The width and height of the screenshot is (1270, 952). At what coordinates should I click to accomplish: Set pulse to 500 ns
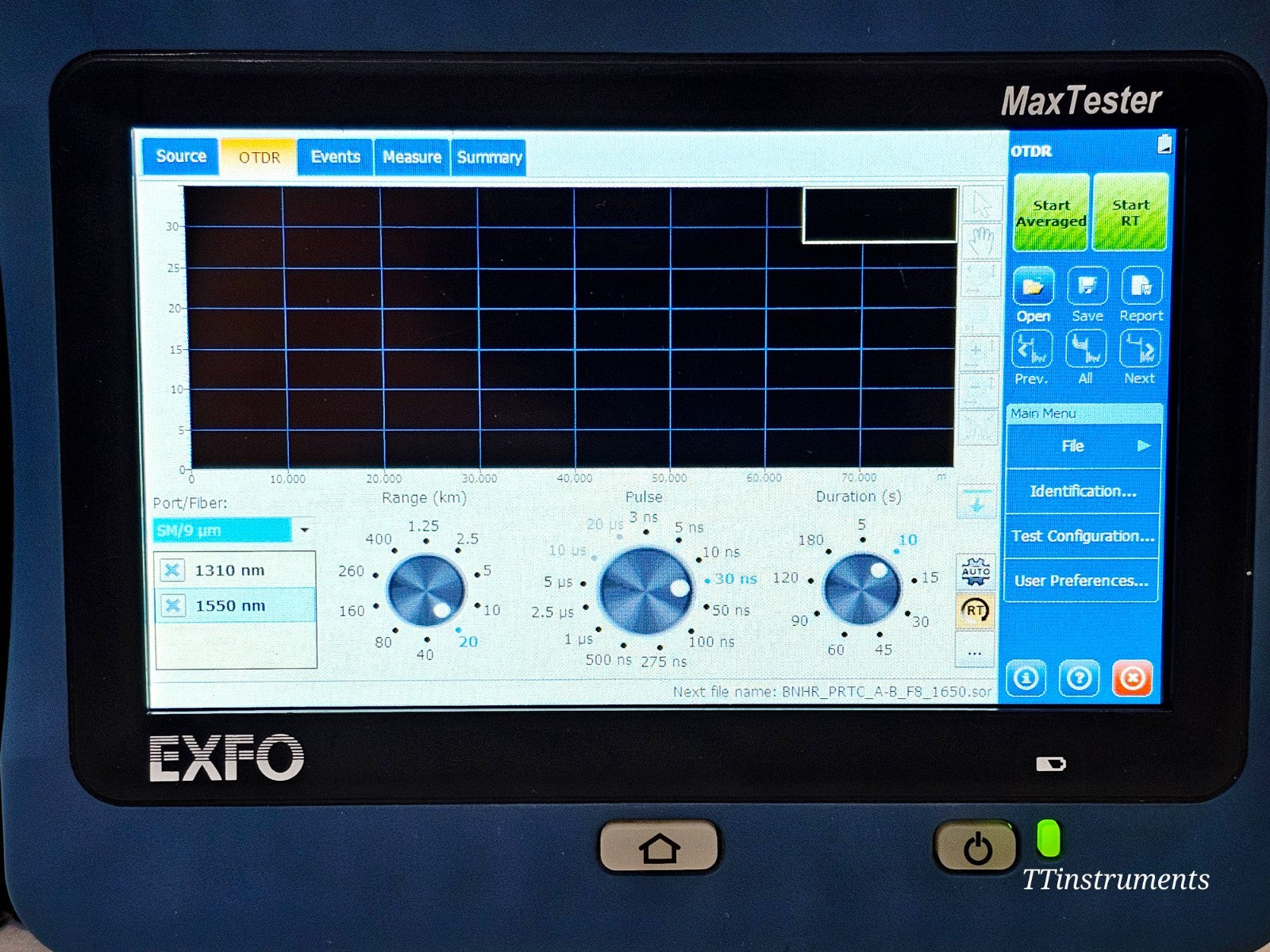pos(608,660)
